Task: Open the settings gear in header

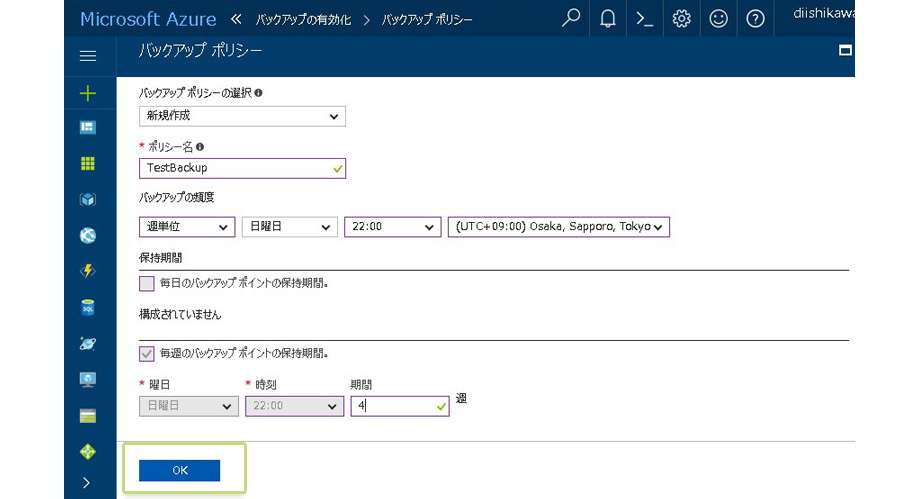Action: point(682,19)
